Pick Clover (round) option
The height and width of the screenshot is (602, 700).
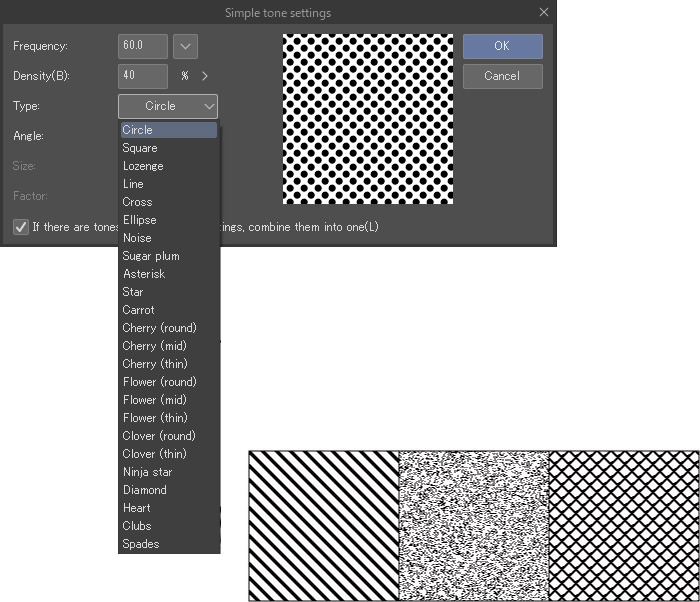coord(169,436)
